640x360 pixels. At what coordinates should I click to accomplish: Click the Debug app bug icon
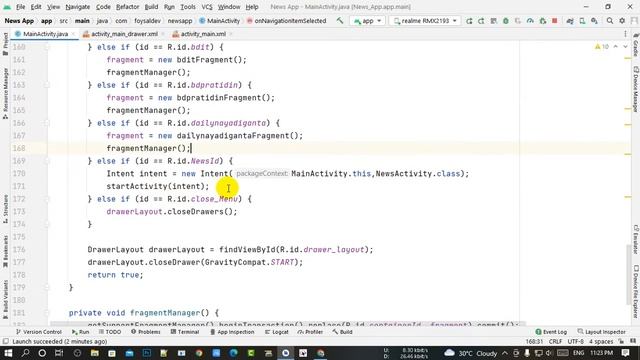pos(506,20)
